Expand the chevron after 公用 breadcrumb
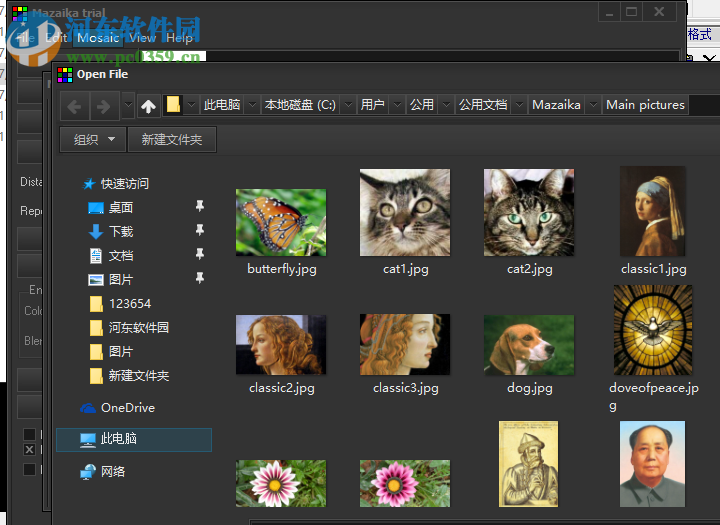This screenshot has width=720, height=525. 446,105
